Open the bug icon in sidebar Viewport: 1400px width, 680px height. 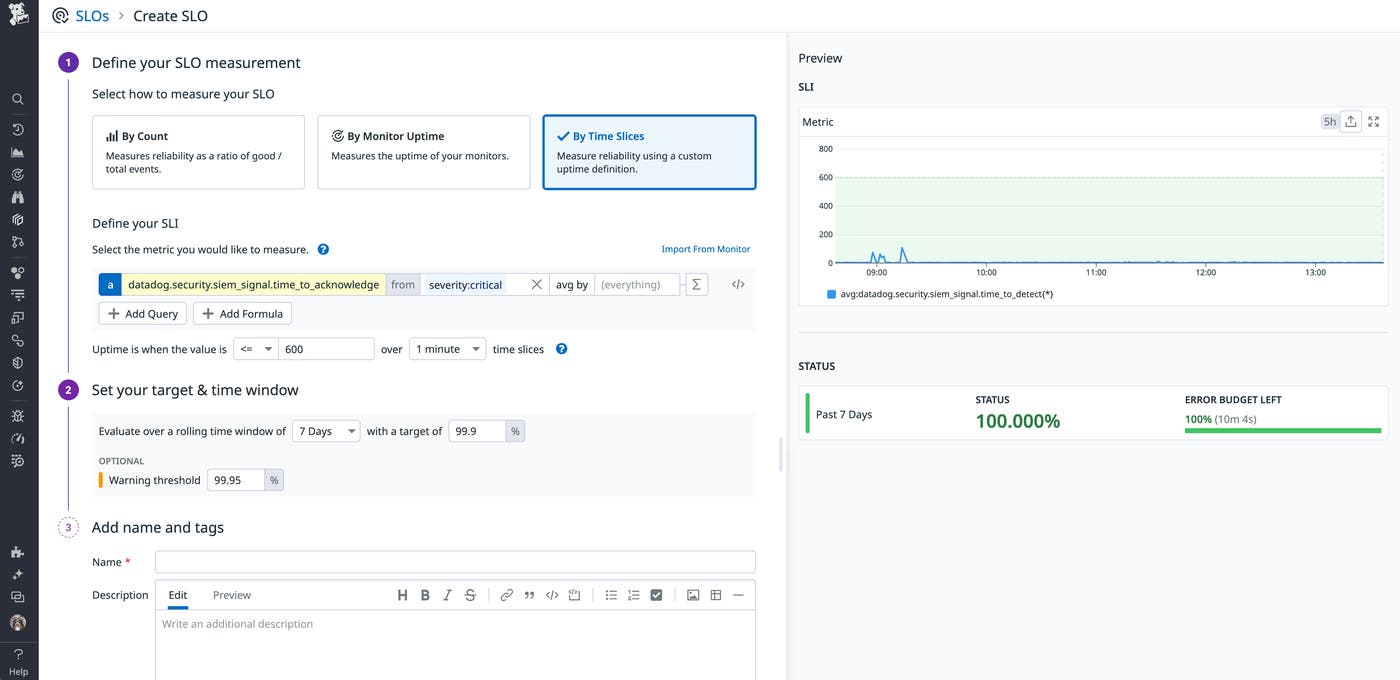point(18,415)
